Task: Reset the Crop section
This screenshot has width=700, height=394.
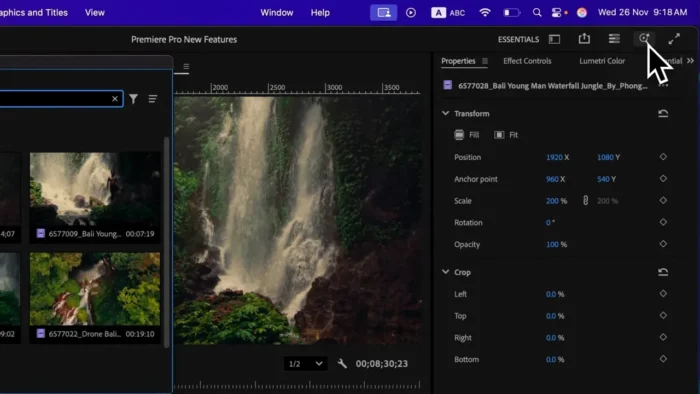Action: click(x=663, y=272)
